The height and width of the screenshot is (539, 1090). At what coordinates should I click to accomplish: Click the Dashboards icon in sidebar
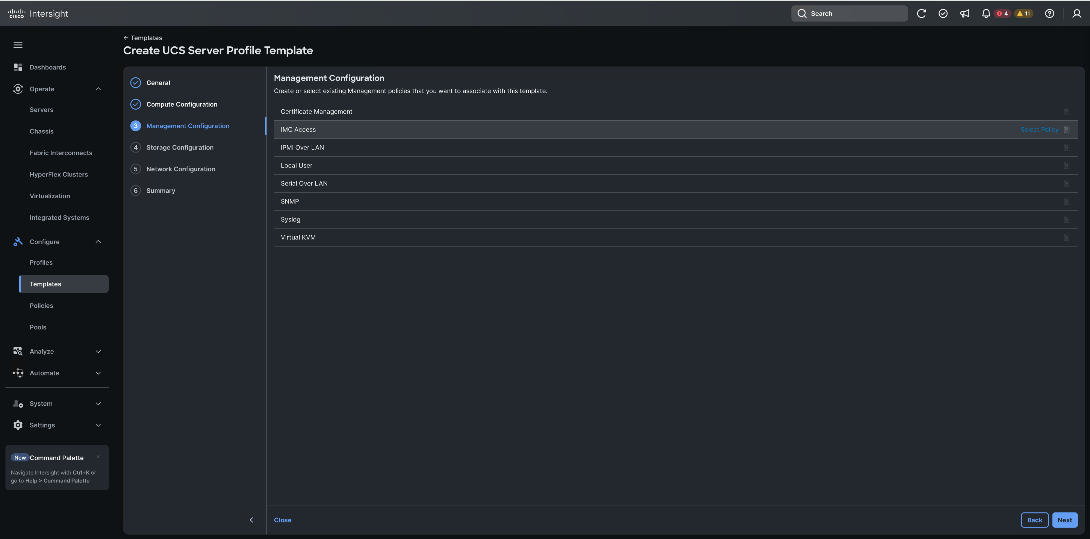18,67
